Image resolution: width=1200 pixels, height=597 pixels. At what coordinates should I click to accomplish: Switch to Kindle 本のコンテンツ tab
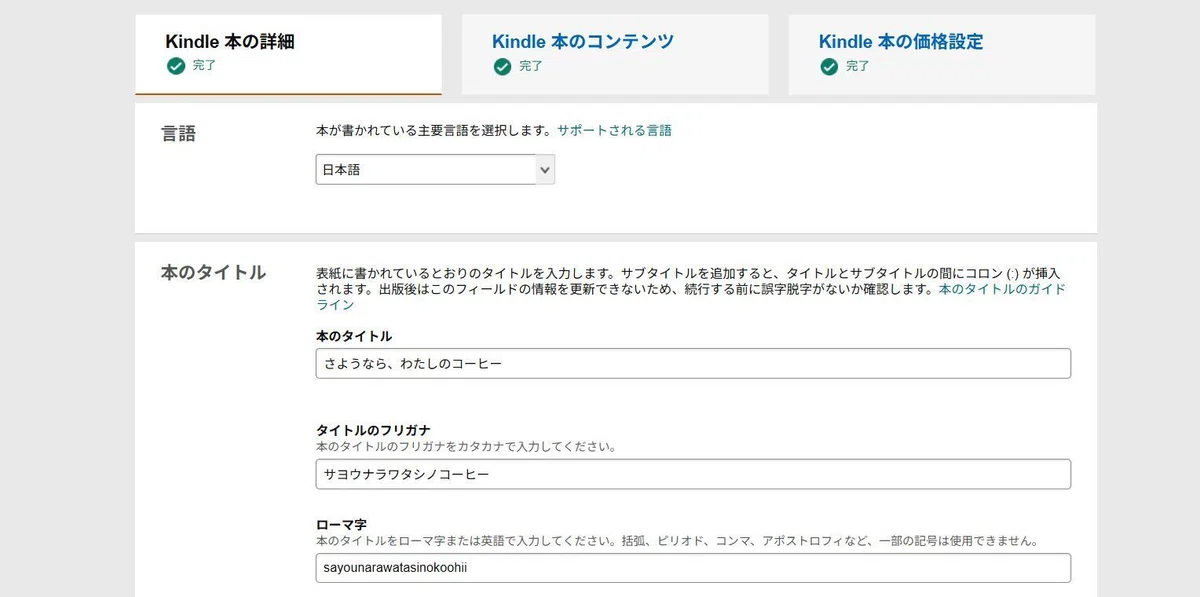615,54
